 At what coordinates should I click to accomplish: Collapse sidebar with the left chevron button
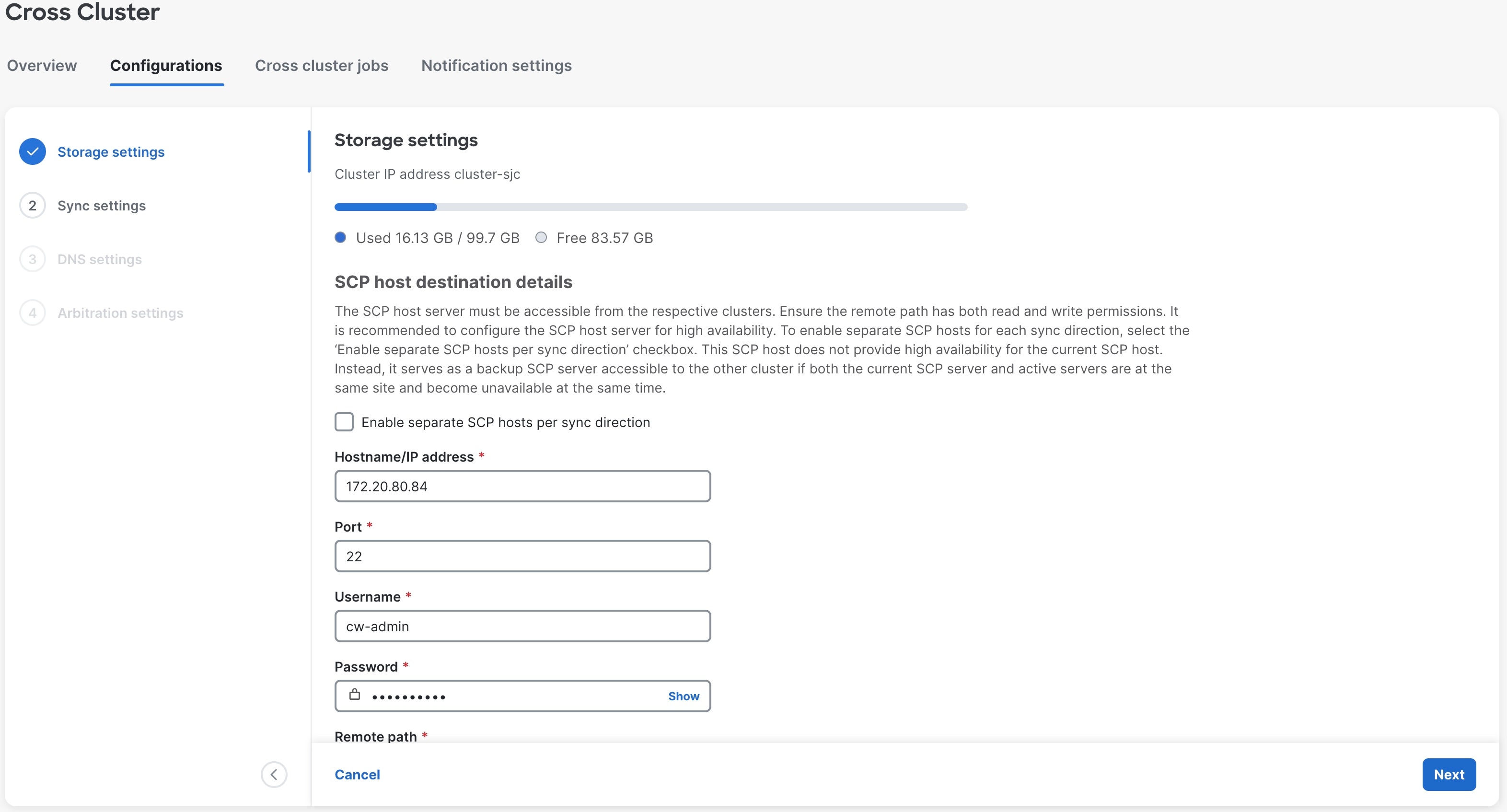[274, 775]
